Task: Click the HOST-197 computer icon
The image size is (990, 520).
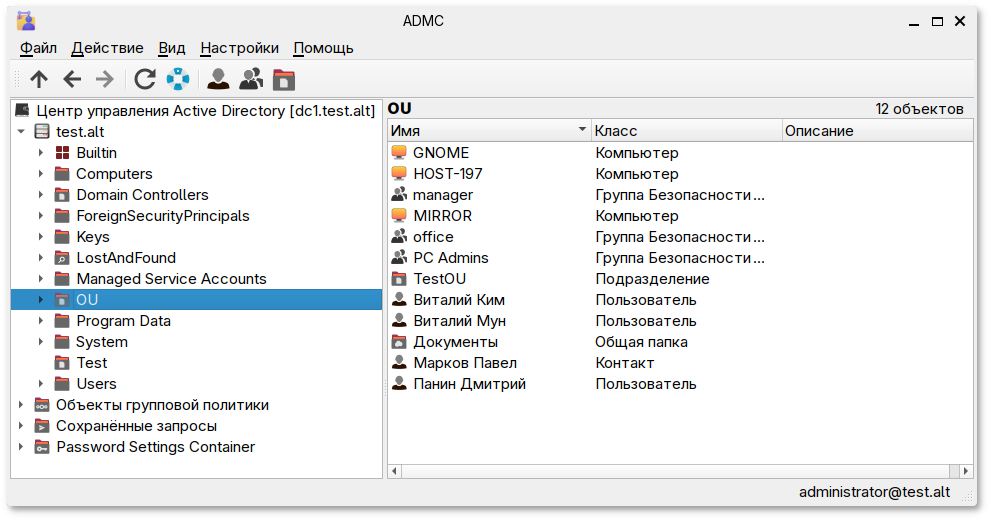Action: pos(399,174)
